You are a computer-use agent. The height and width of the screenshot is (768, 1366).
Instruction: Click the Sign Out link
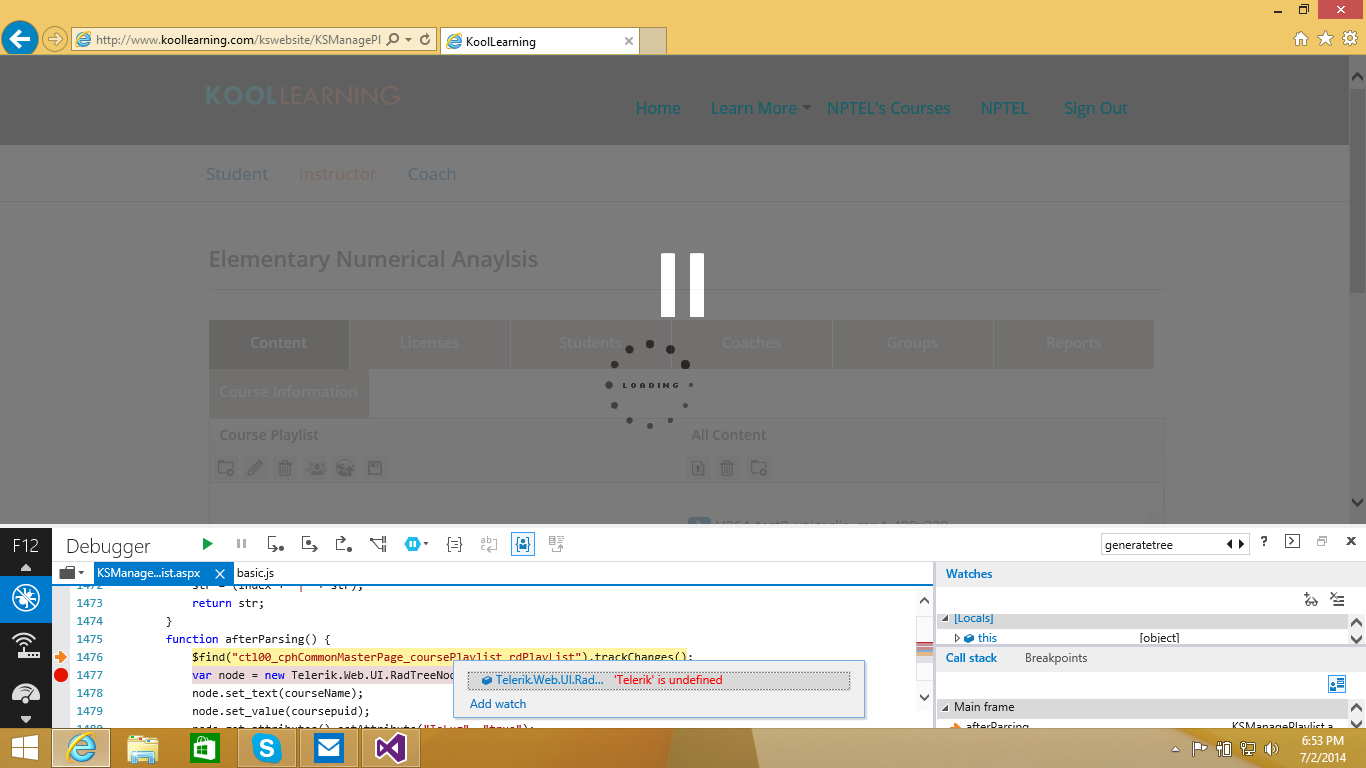(x=1096, y=108)
